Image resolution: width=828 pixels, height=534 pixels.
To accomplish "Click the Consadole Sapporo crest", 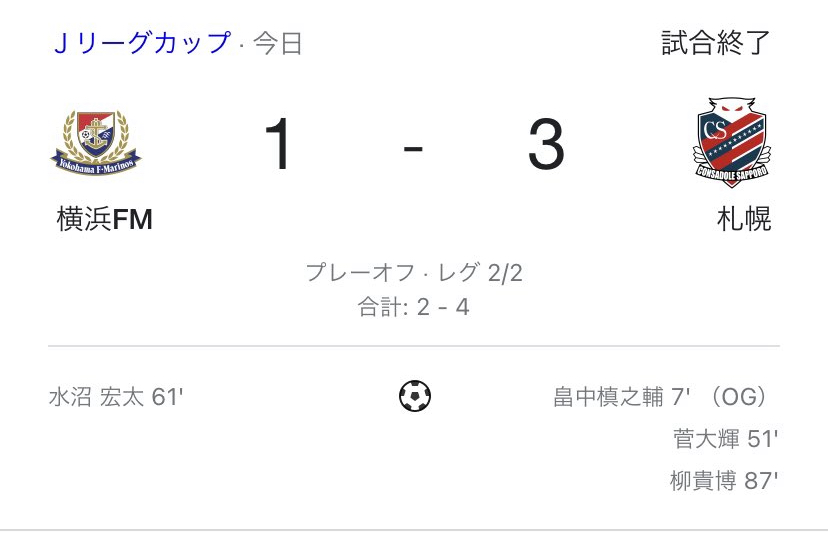I will (731, 143).
